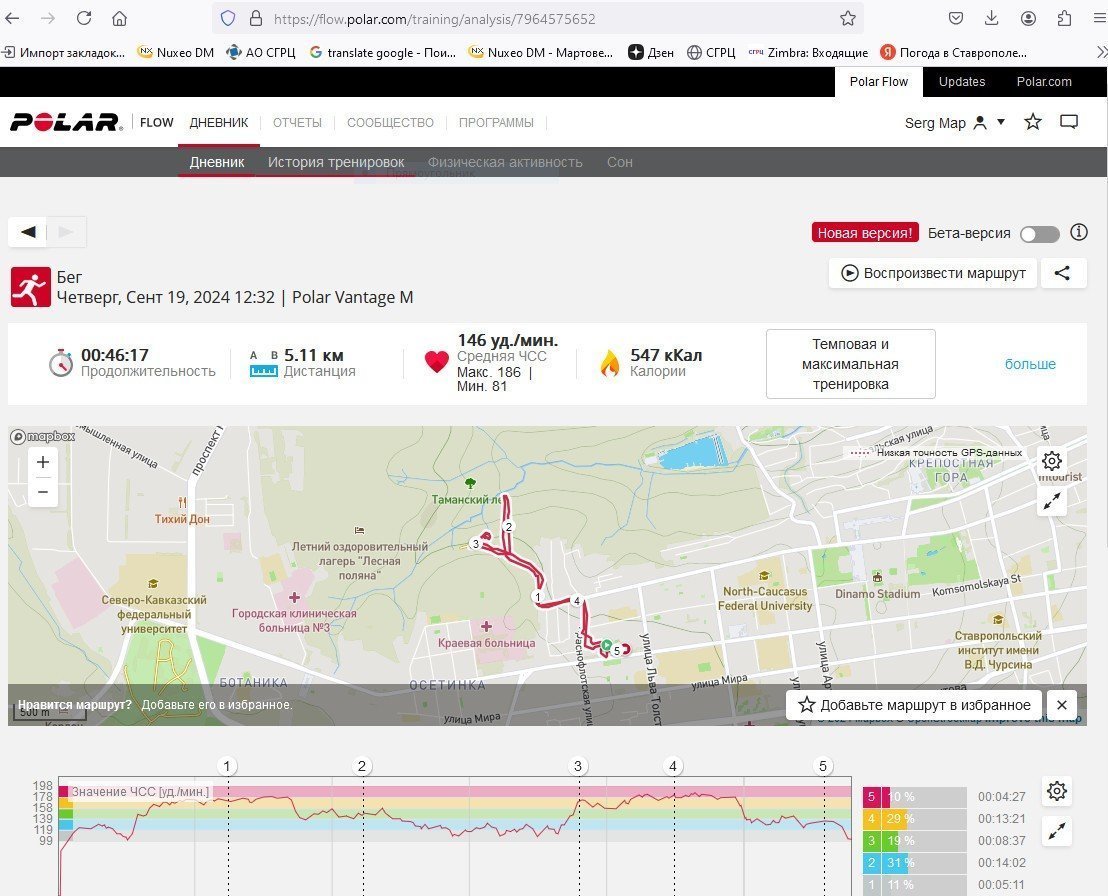Expand training details with больше link
This screenshot has width=1108, height=896.
click(x=1030, y=364)
